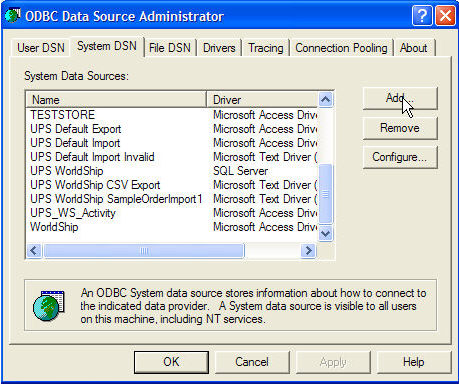This screenshot has height=385, width=459.
Task: Close the ODBC Data Source Administrator window
Action: point(445,16)
